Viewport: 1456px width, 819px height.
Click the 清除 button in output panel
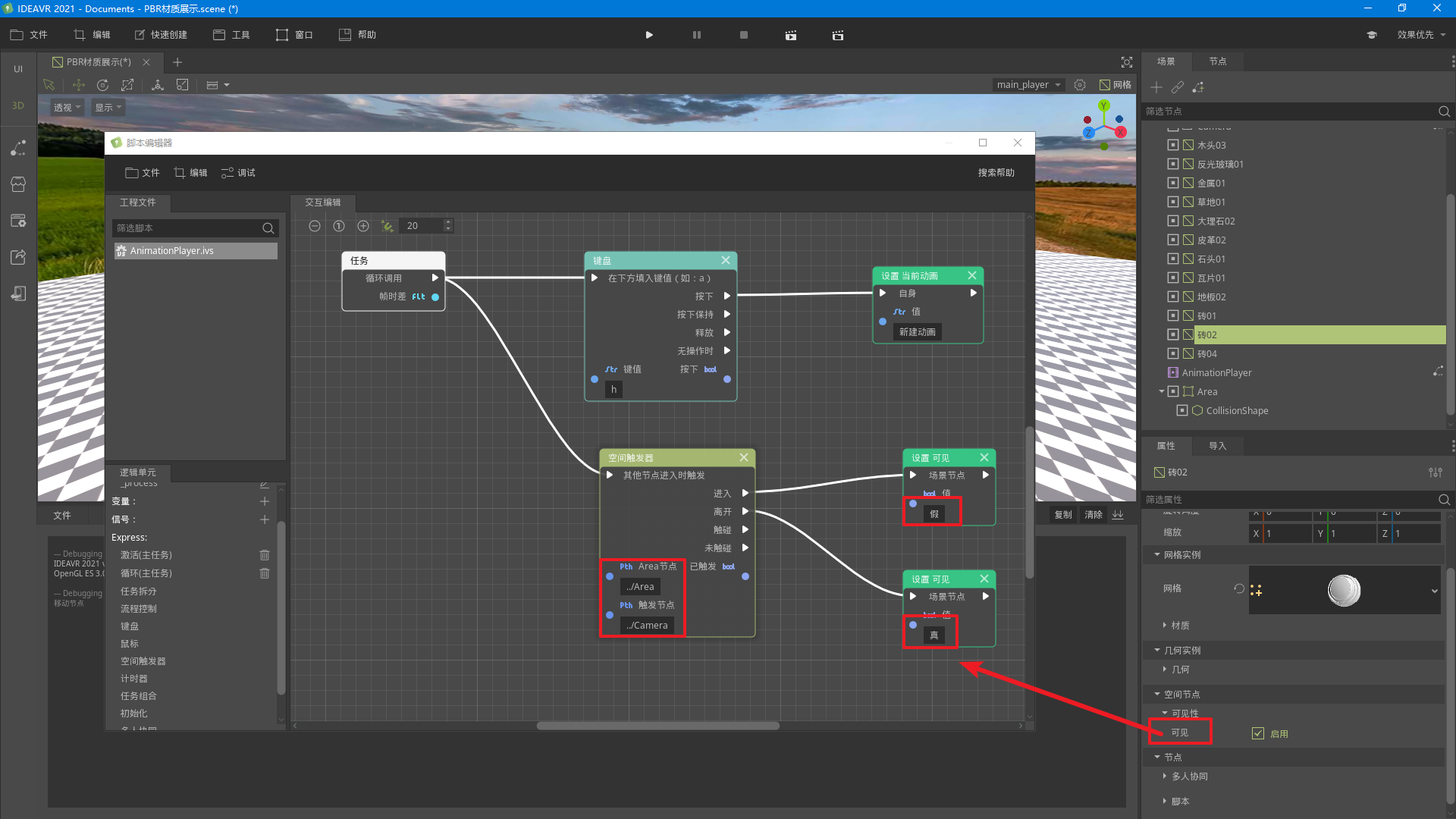pyautogui.click(x=1094, y=515)
